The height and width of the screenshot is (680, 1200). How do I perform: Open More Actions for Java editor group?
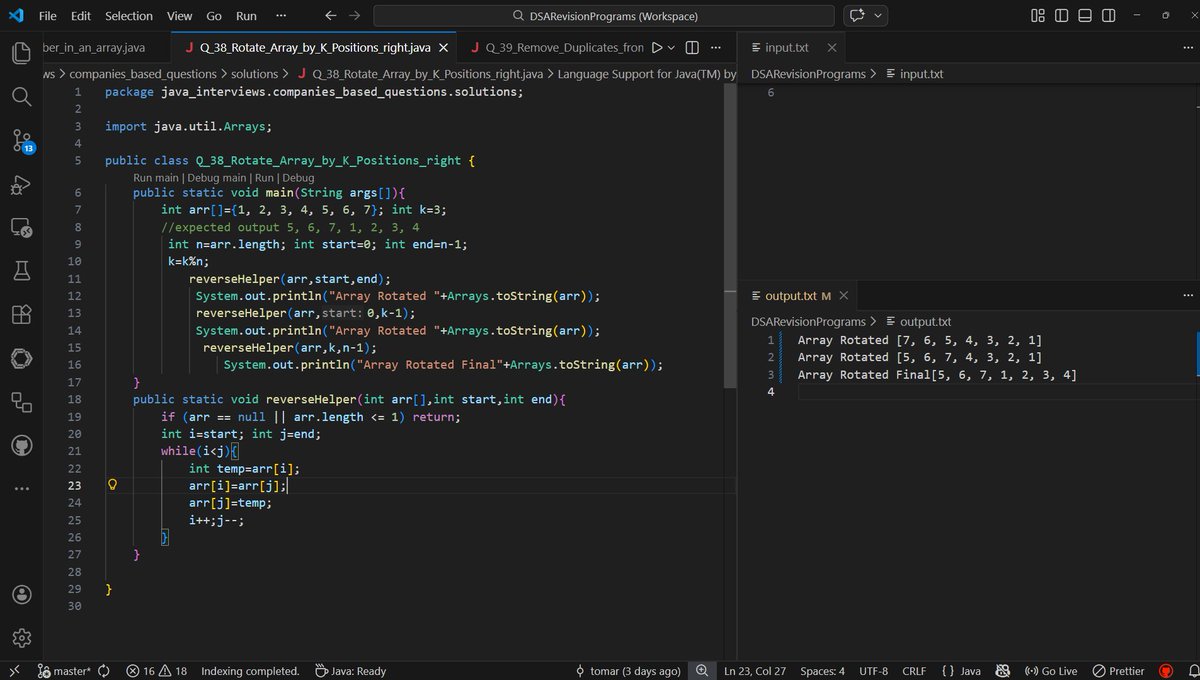click(715, 48)
